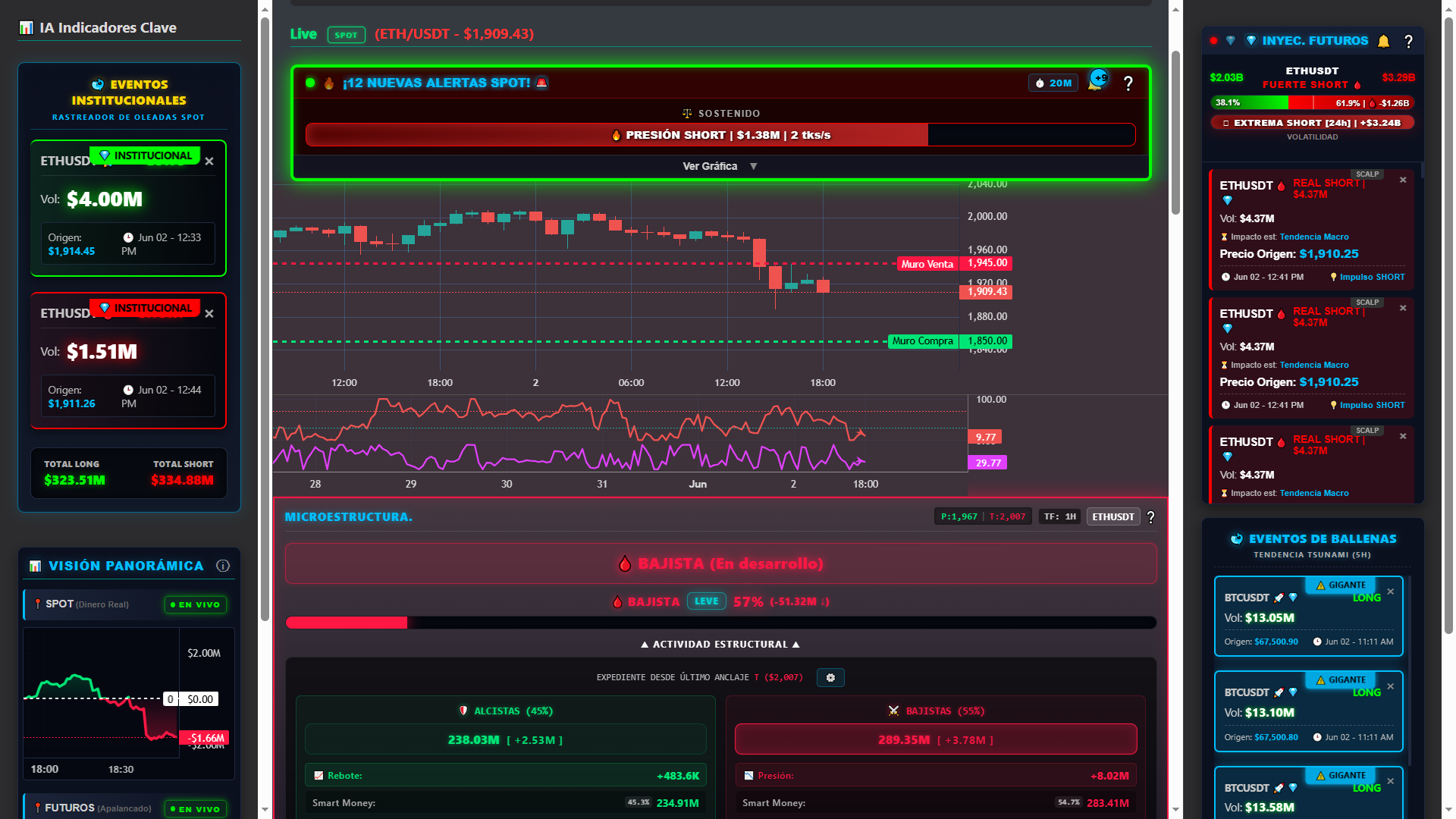Close BTCUSDT $13.10M whale card
Viewport: 1456px width, 819px height.
click(x=1391, y=687)
